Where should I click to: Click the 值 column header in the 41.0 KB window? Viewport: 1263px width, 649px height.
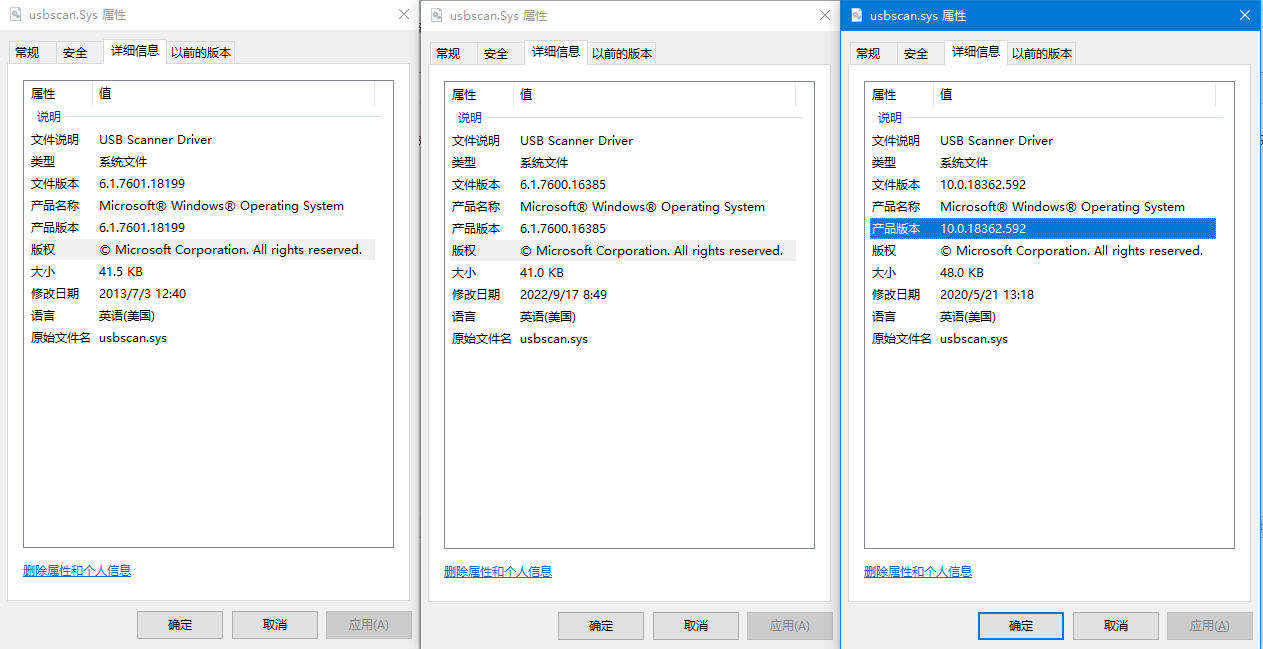526,95
